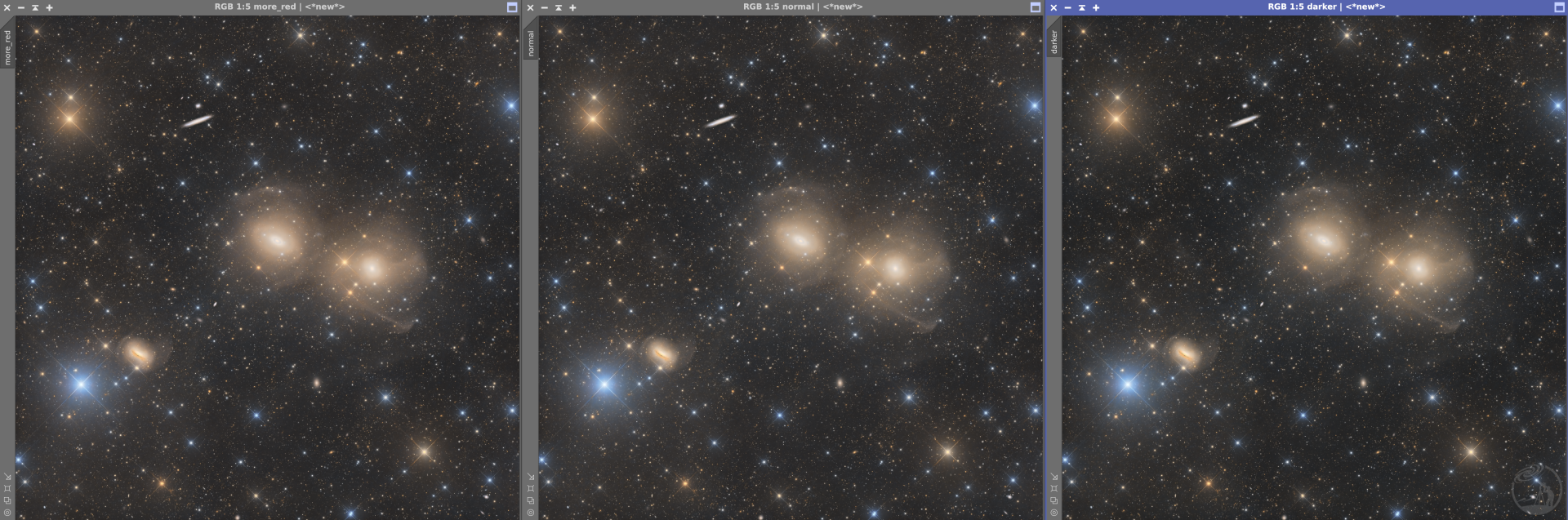Click the plus icon in the darker title bar
Viewport: 1568px width, 520px height.
coord(1095,7)
